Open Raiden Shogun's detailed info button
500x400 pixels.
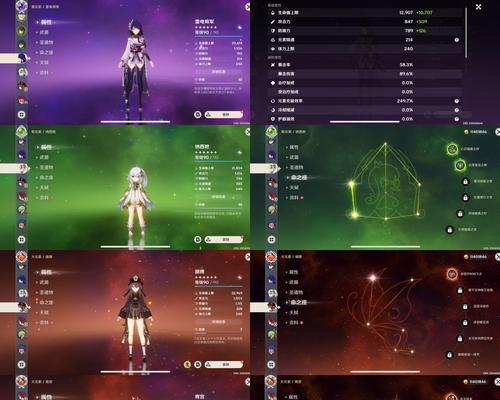click(x=218, y=72)
